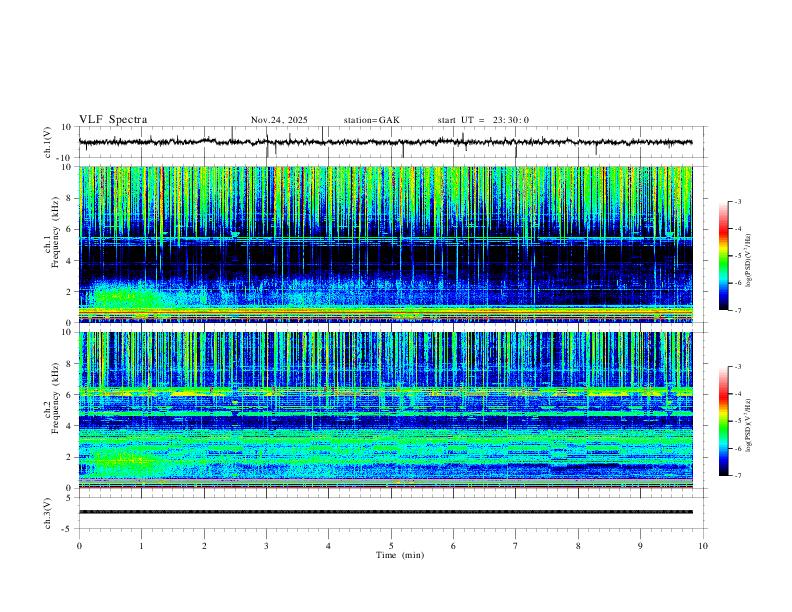
Task: Click the 'VLF Spectra' title text
Action: 113,120
